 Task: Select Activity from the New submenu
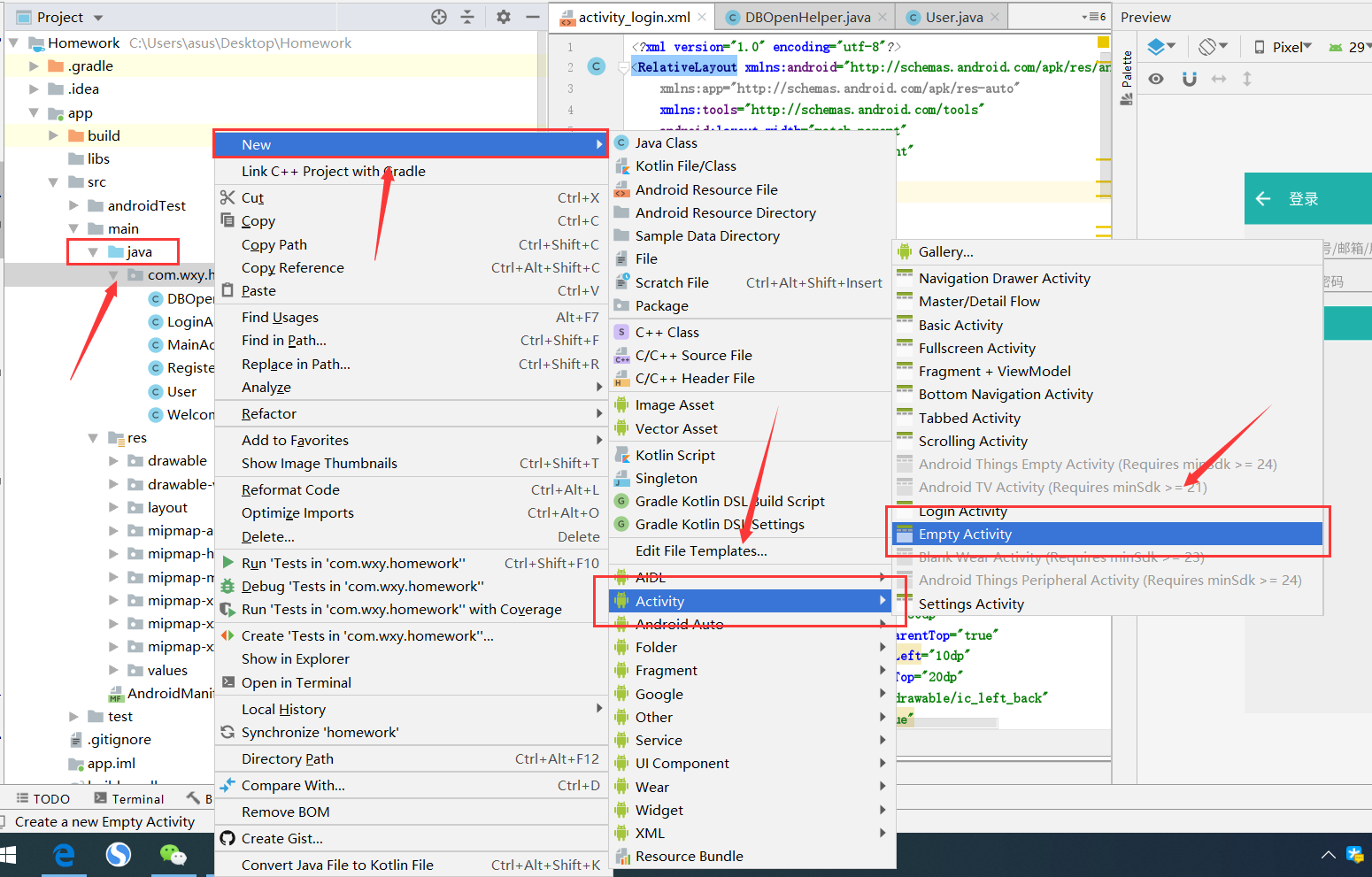[659, 600]
